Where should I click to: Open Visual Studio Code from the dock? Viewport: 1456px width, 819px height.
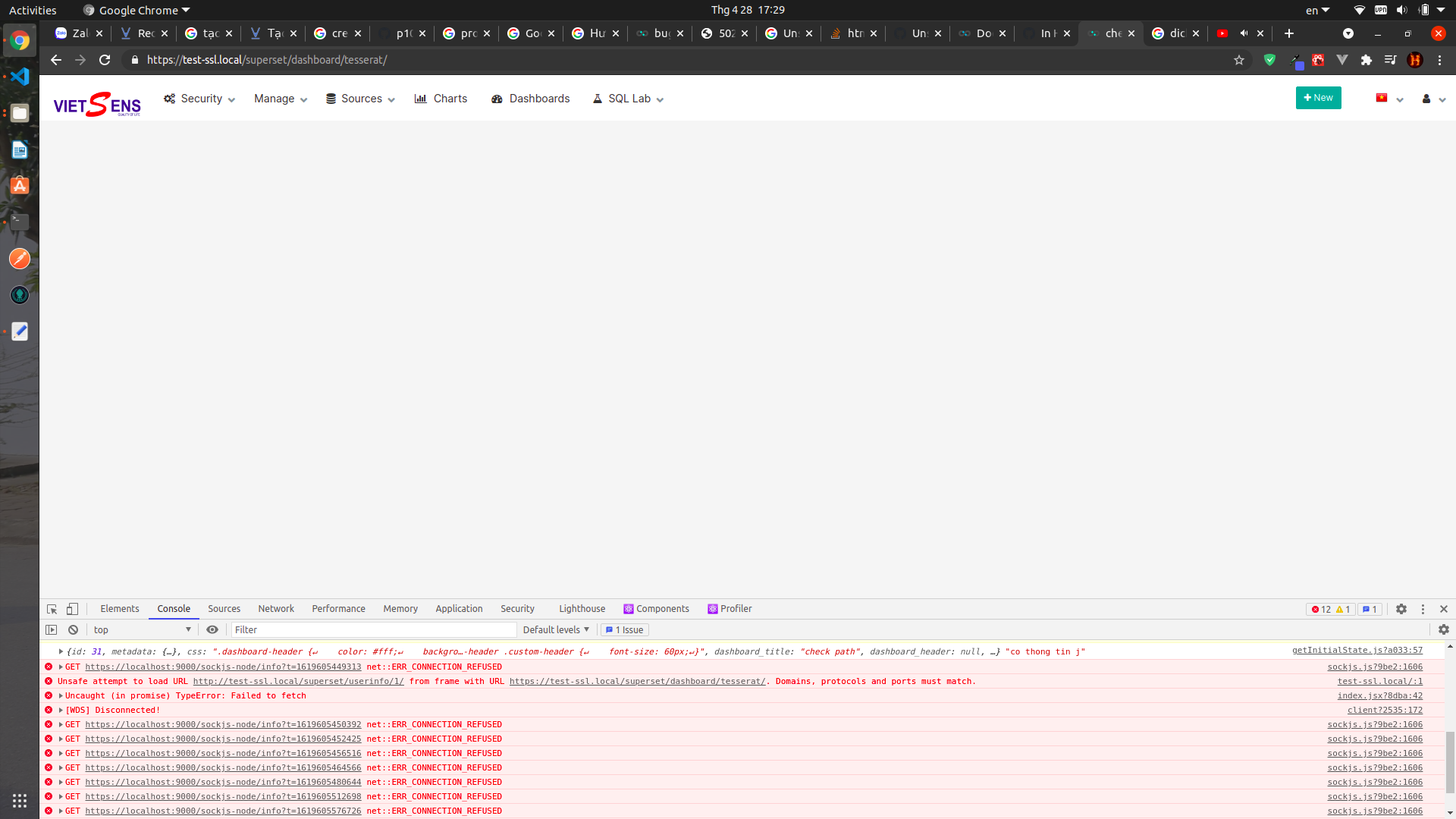tap(20, 77)
